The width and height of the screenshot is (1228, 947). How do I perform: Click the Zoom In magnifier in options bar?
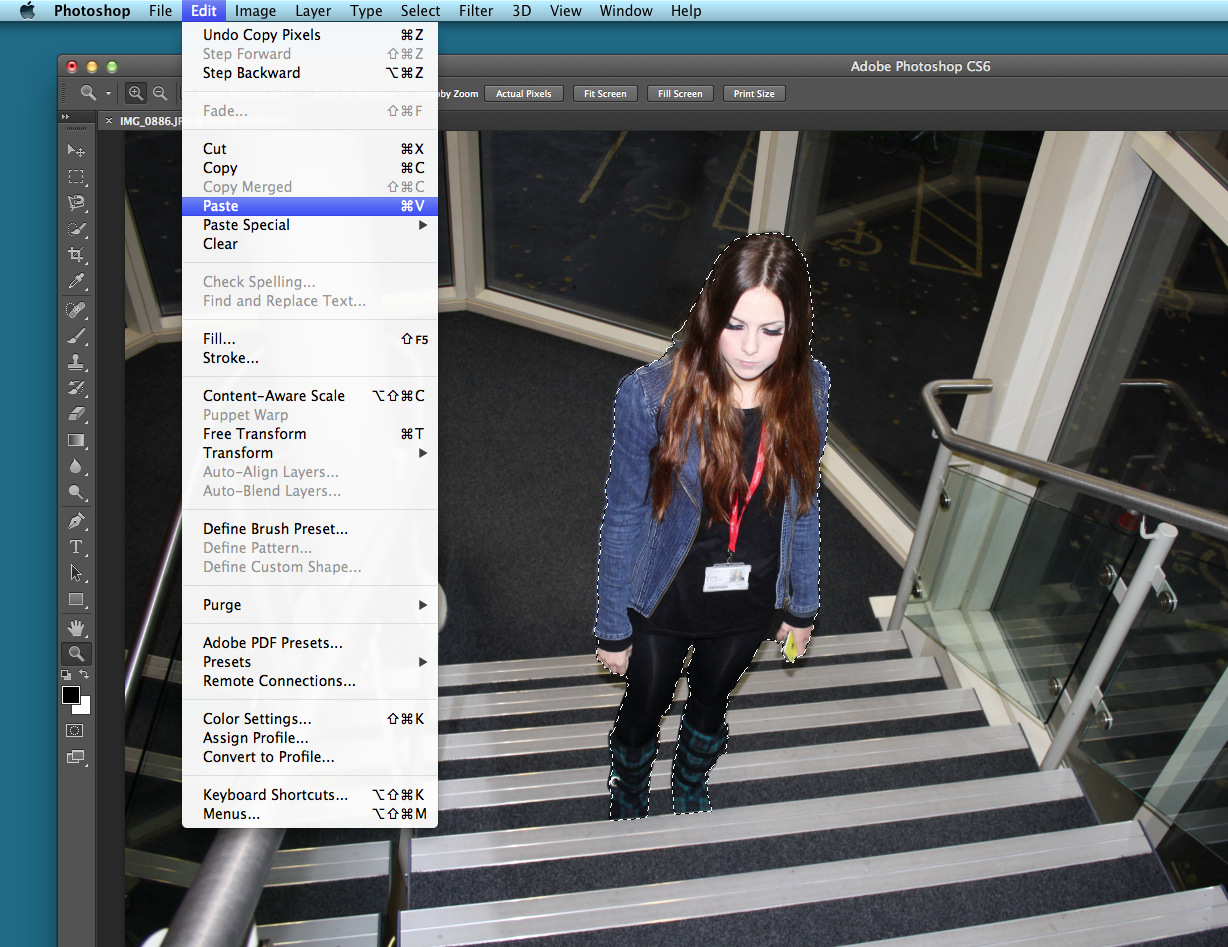point(136,93)
